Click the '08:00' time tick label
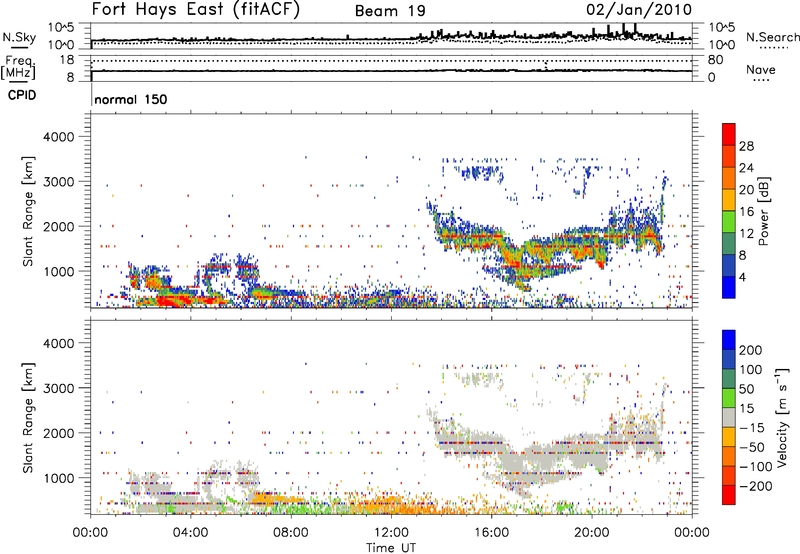This screenshot has width=800, height=554. pyautogui.click(x=291, y=533)
